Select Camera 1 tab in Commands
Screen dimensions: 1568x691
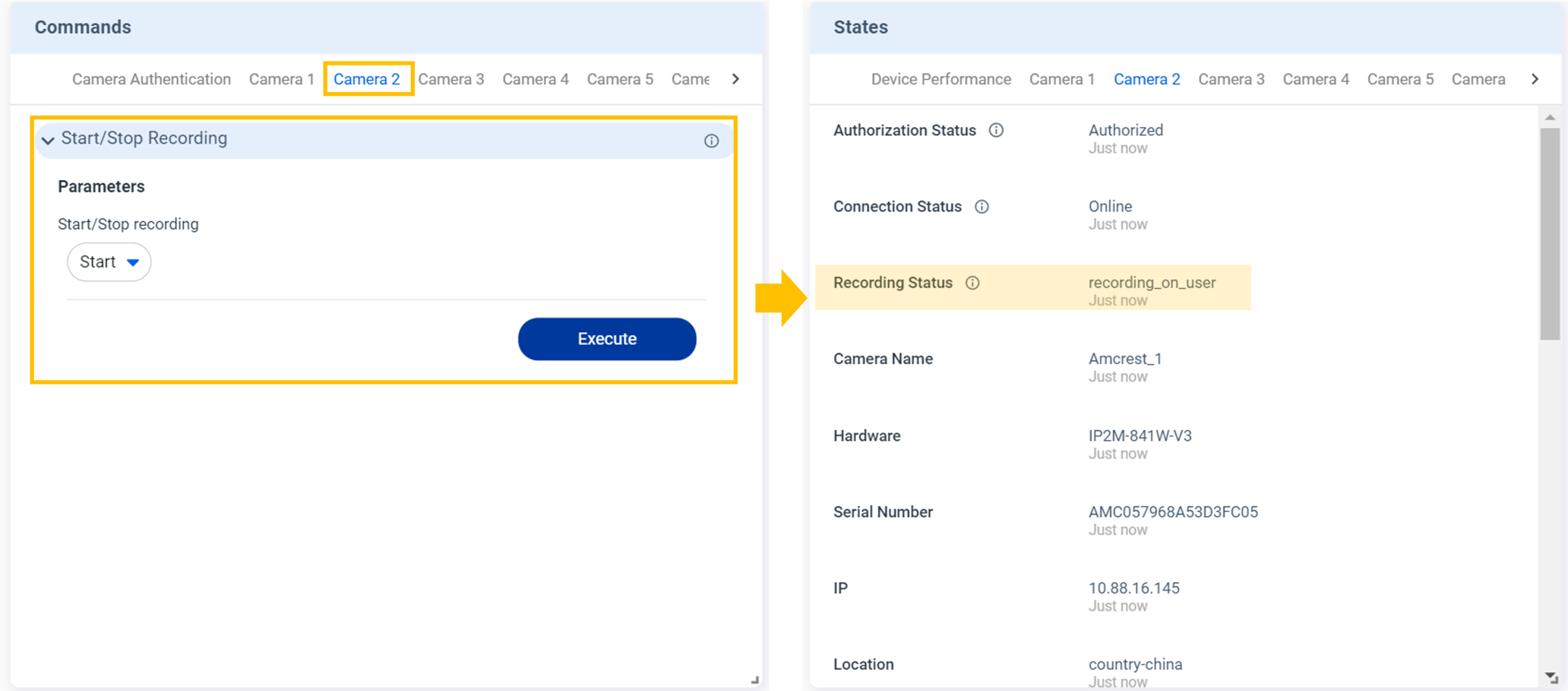click(281, 79)
